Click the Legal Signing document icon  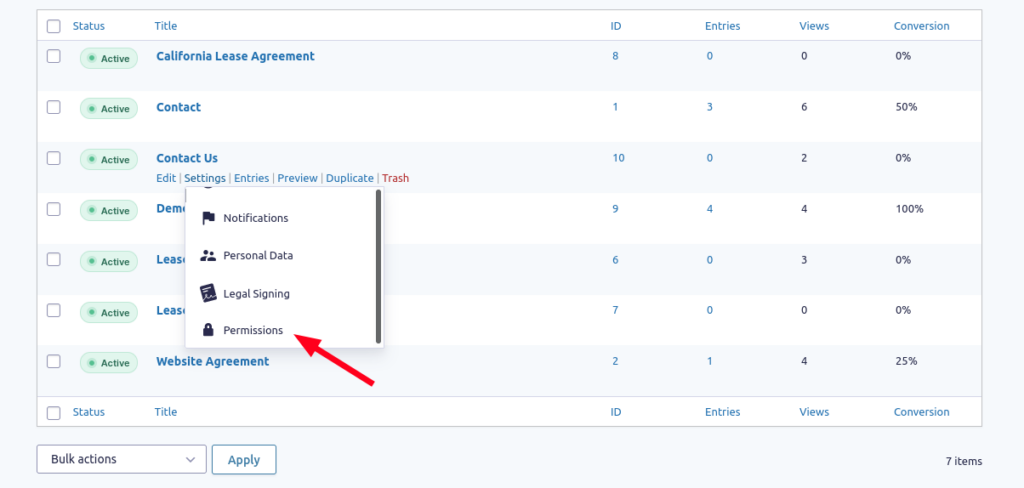(x=208, y=293)
